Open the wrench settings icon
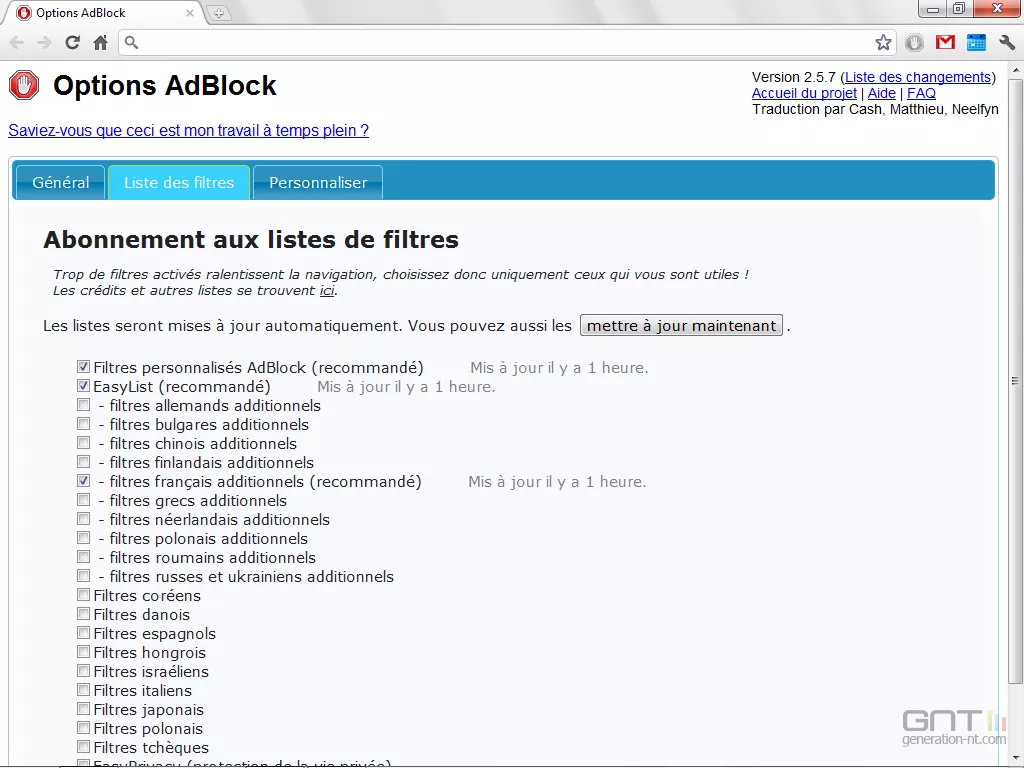This screenshot has height=768, width=1024. click(x=1007, y=43)
